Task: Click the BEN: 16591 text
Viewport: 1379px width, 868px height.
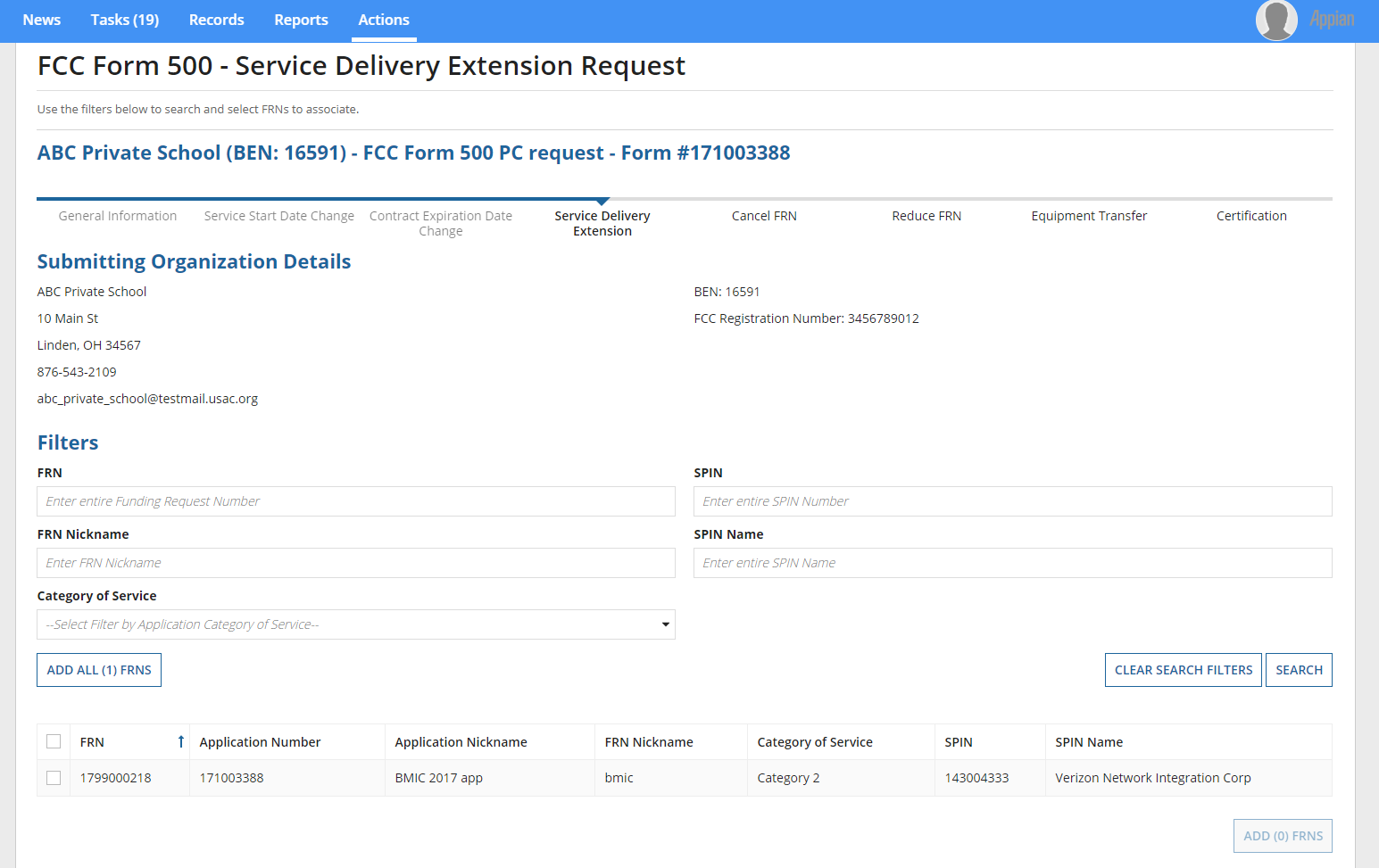Action: pos(727,292)
